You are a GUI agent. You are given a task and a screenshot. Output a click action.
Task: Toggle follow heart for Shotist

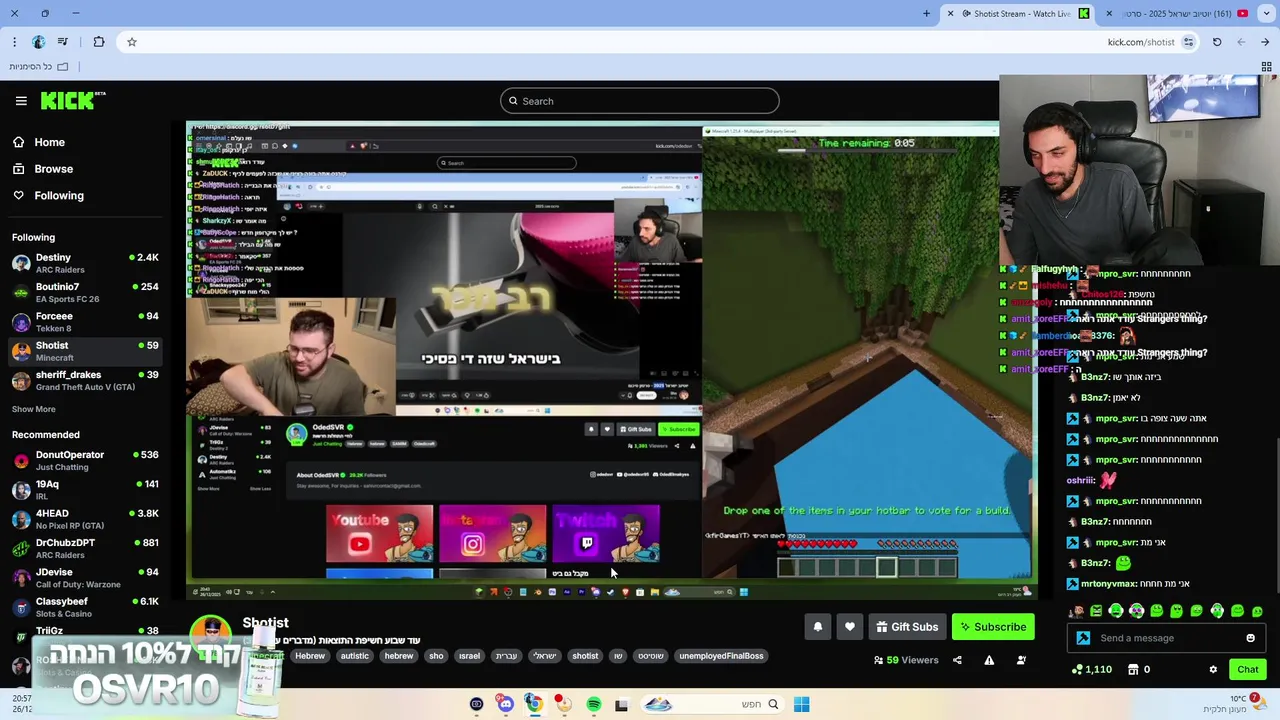click(849, 627)
